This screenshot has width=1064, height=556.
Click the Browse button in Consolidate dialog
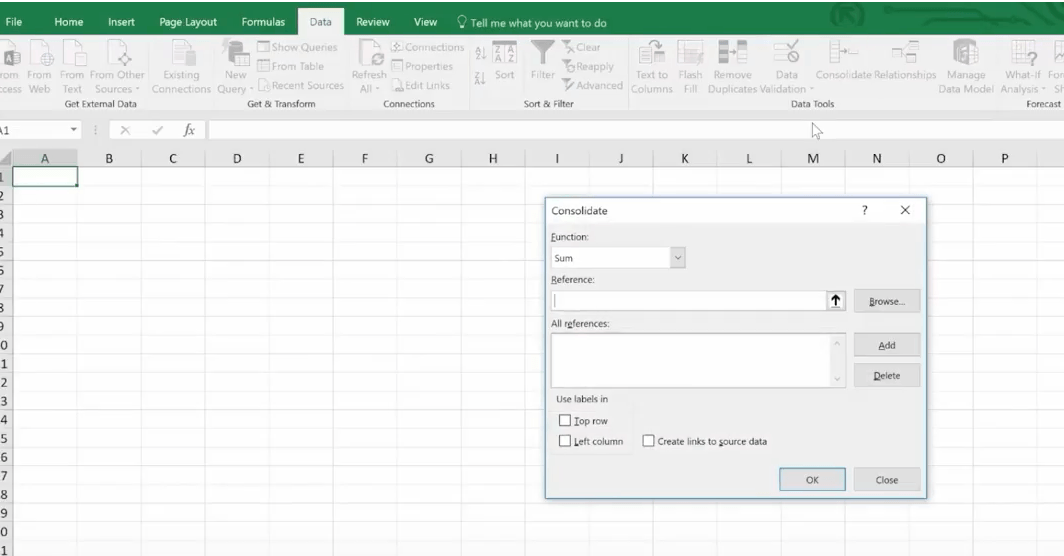886,301
